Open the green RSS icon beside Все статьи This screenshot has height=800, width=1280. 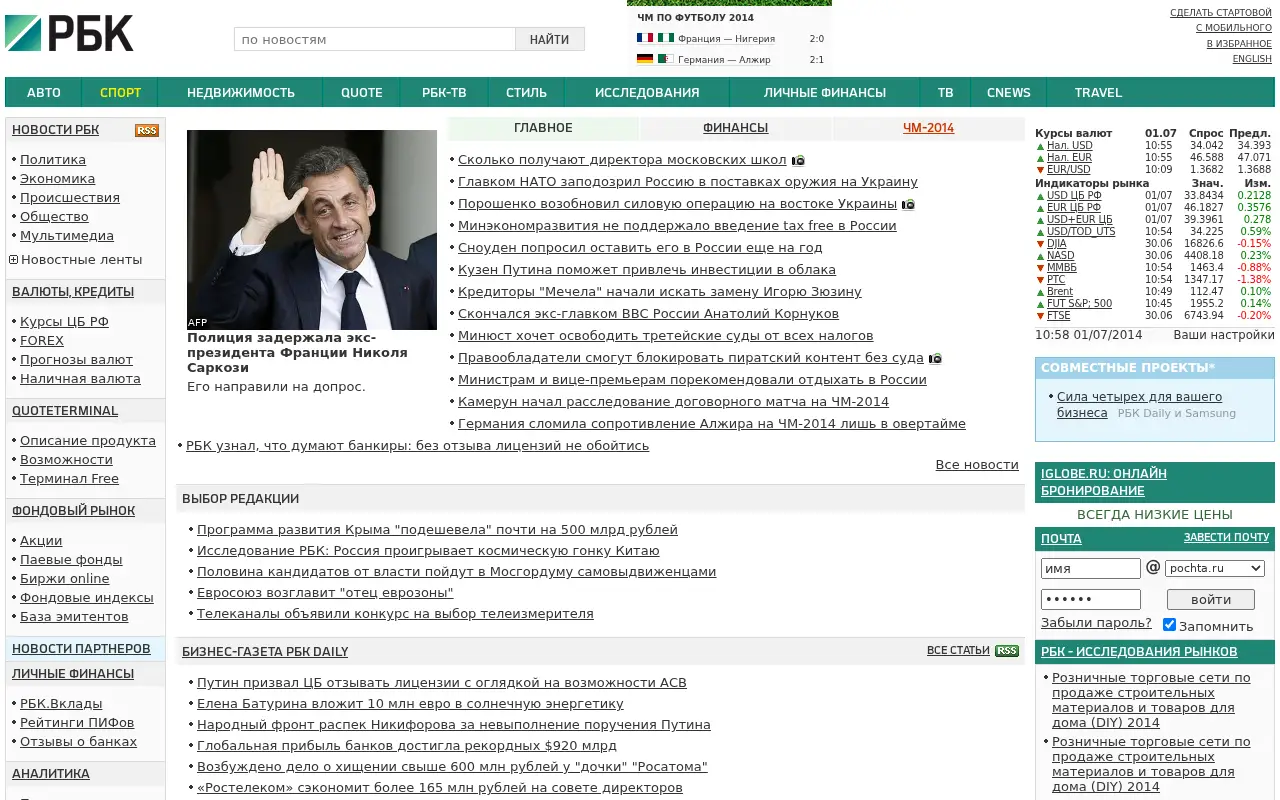[x=1007, y=651]
